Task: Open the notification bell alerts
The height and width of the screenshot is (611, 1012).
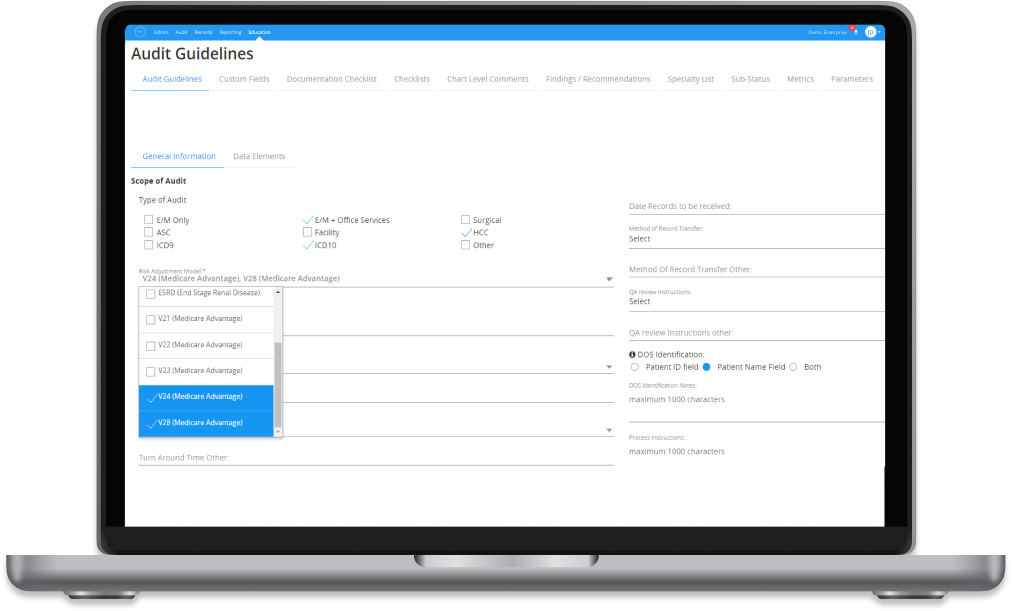Action: [856, 32]
